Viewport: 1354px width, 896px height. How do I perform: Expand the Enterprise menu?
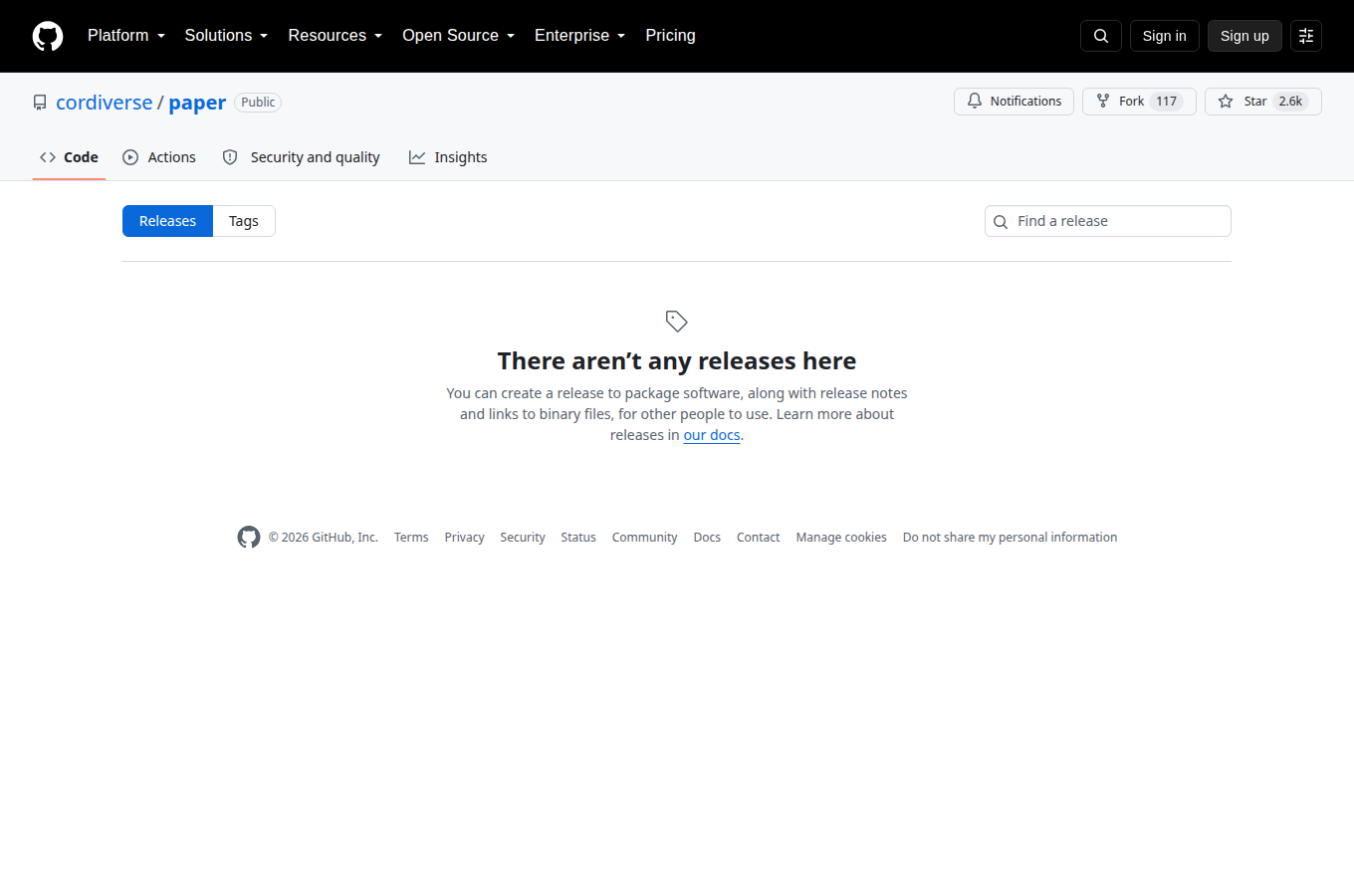click(580, 36)
